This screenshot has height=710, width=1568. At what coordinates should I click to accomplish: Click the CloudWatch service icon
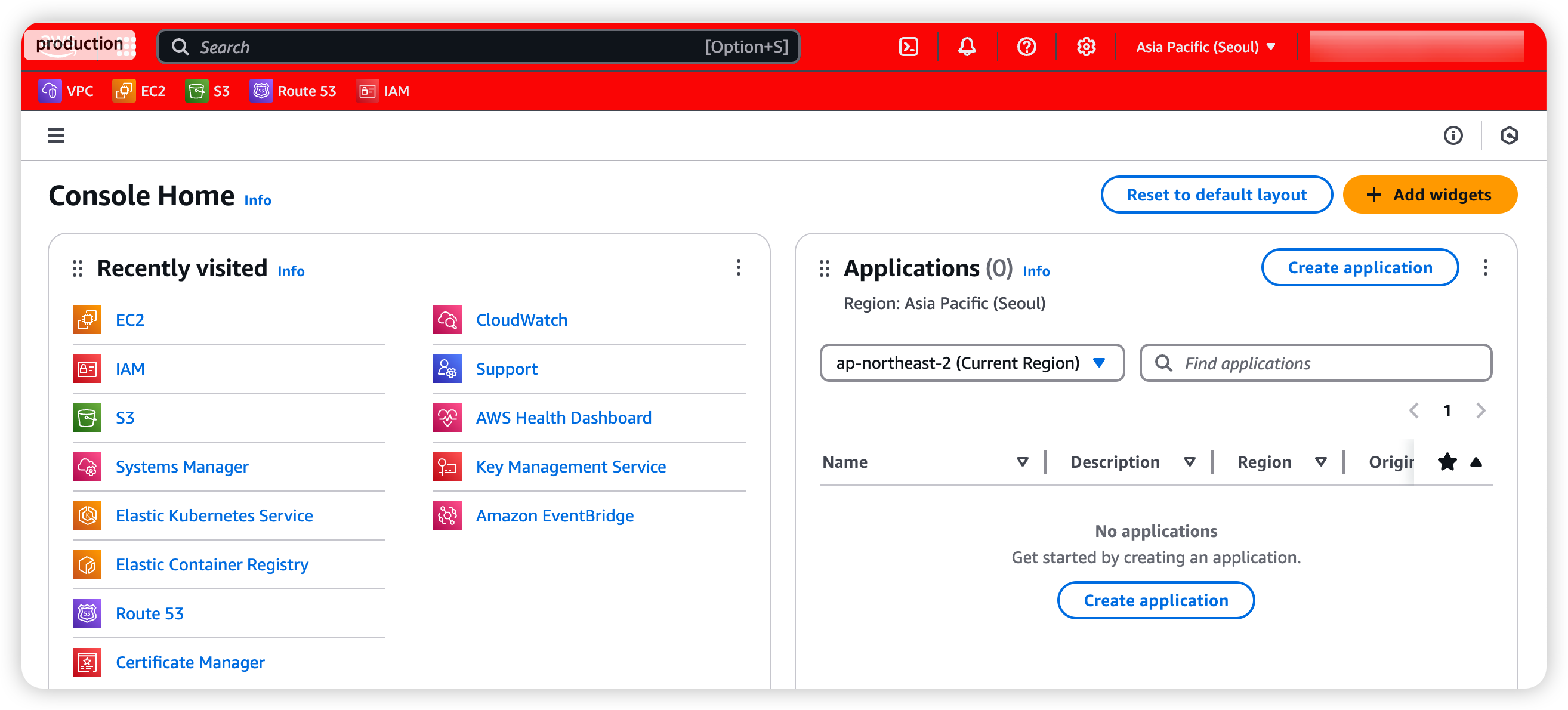click(447, 320)
